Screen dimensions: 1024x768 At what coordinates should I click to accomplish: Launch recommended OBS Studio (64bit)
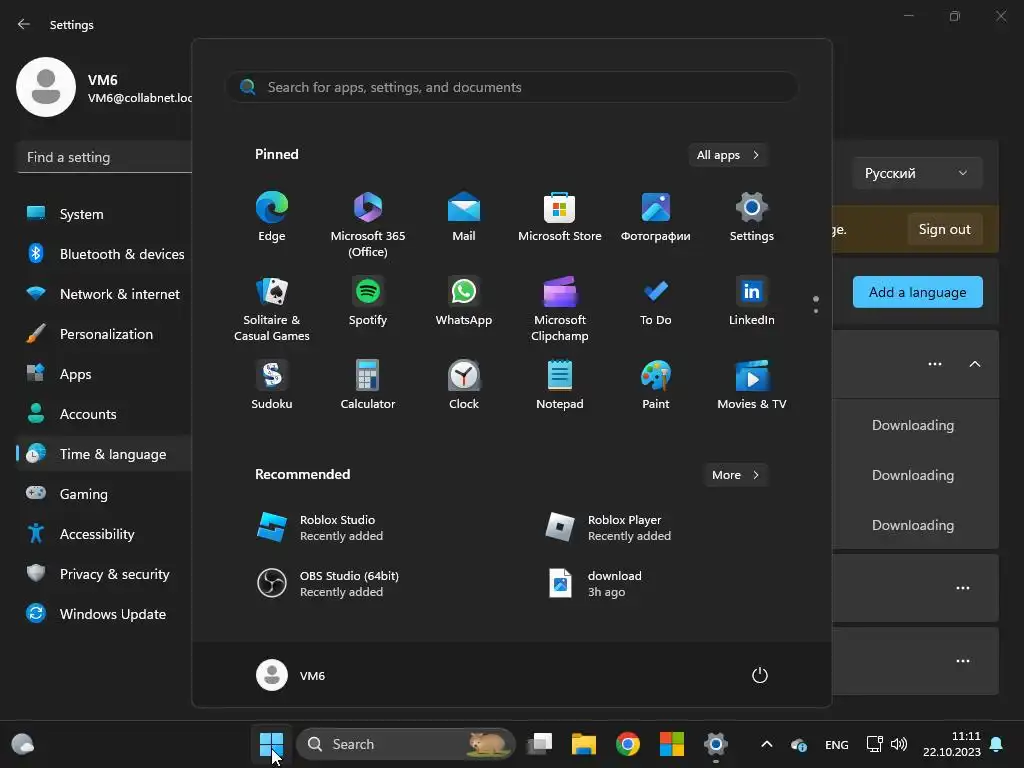[327, 584]
